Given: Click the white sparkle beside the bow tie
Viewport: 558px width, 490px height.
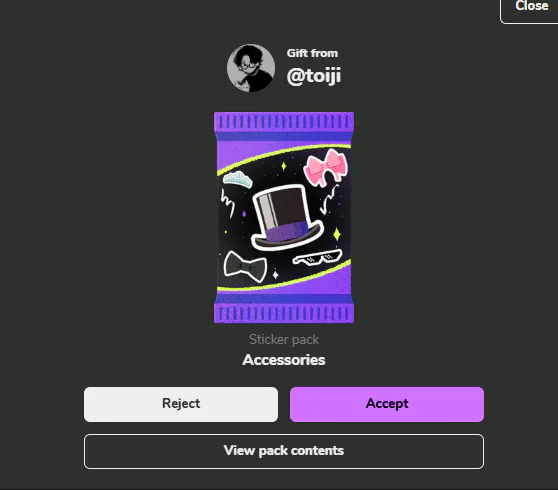Looking at the screenshot, I should [x=275, y=274].
